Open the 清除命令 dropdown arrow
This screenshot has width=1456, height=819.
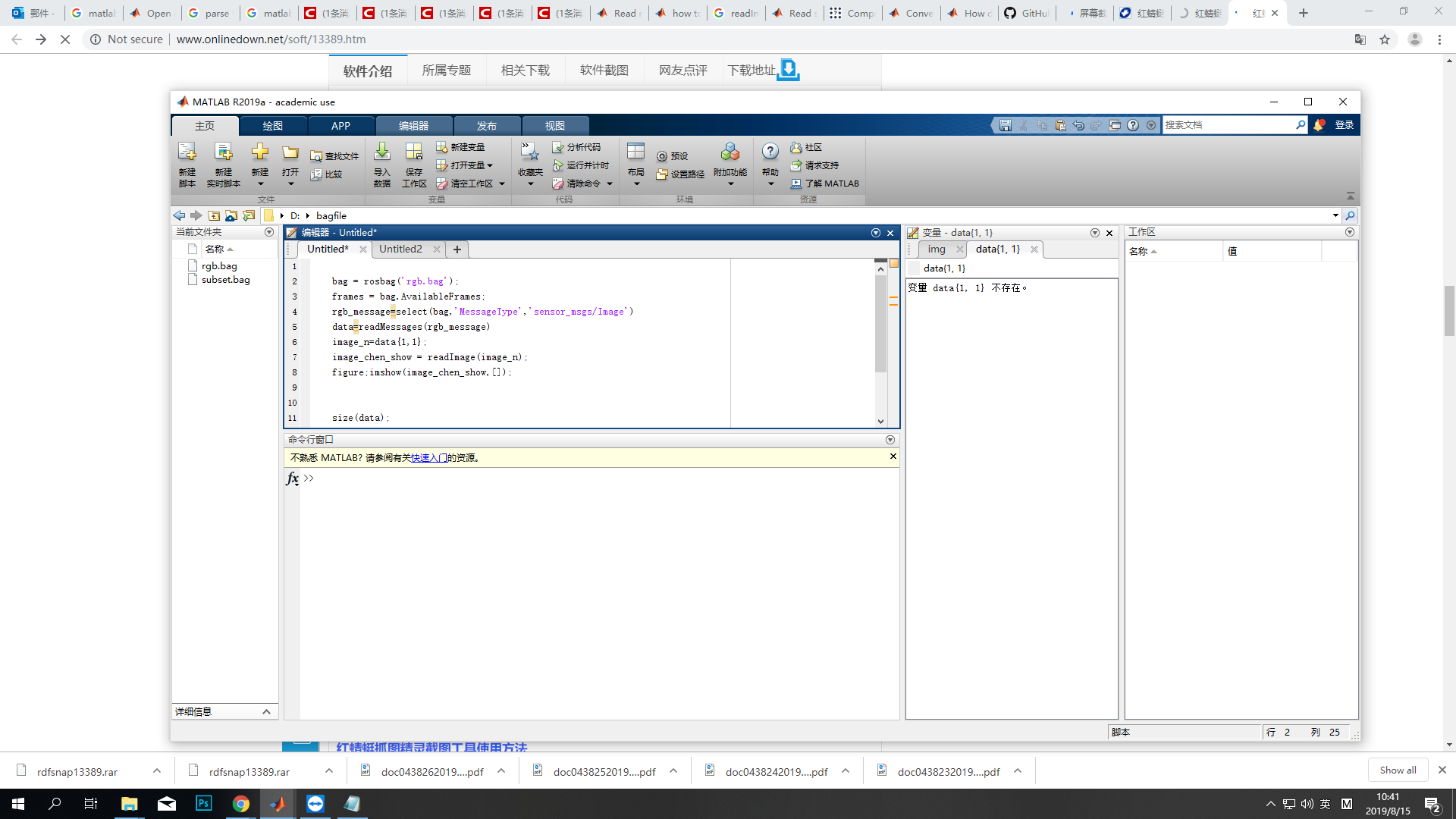pos(609,184)
